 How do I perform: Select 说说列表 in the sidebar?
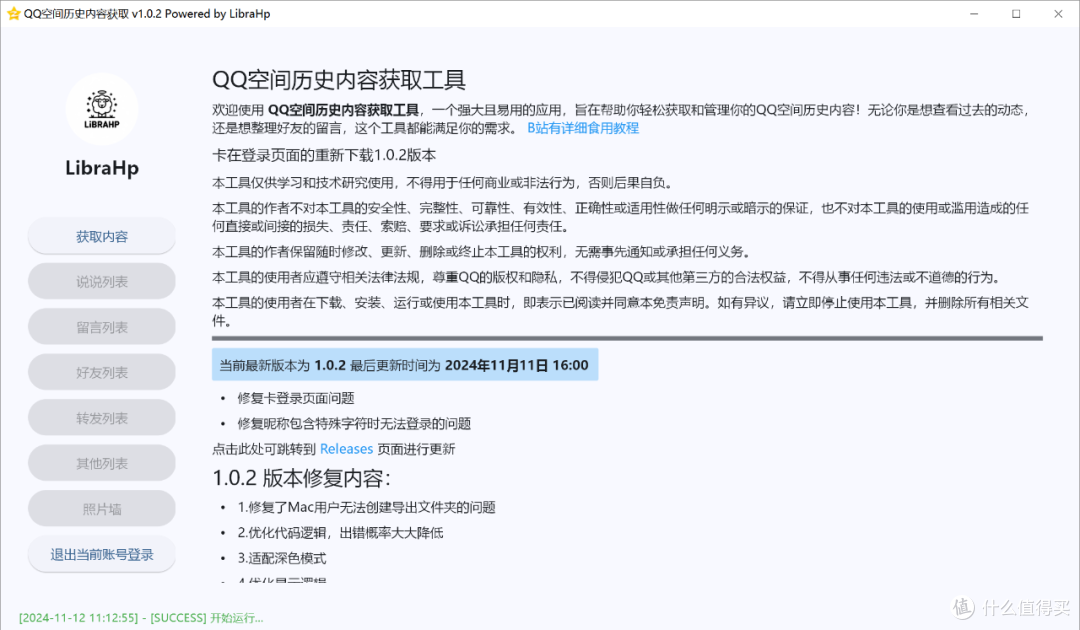click(101, 281)
